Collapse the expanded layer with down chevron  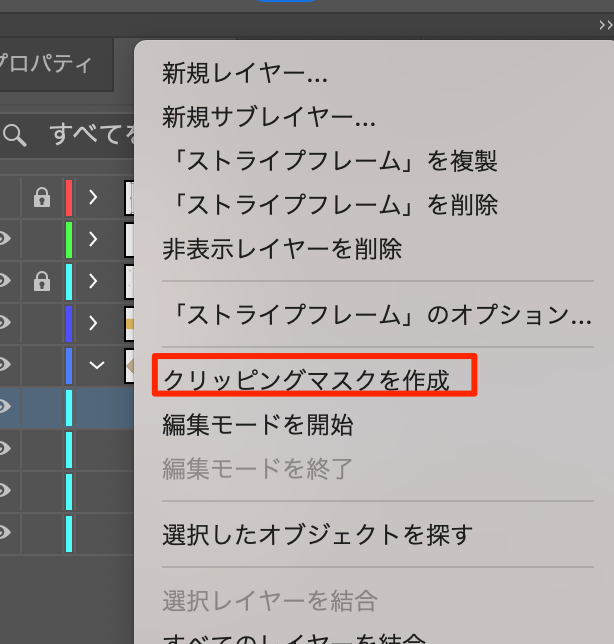(x=96, y=365)
